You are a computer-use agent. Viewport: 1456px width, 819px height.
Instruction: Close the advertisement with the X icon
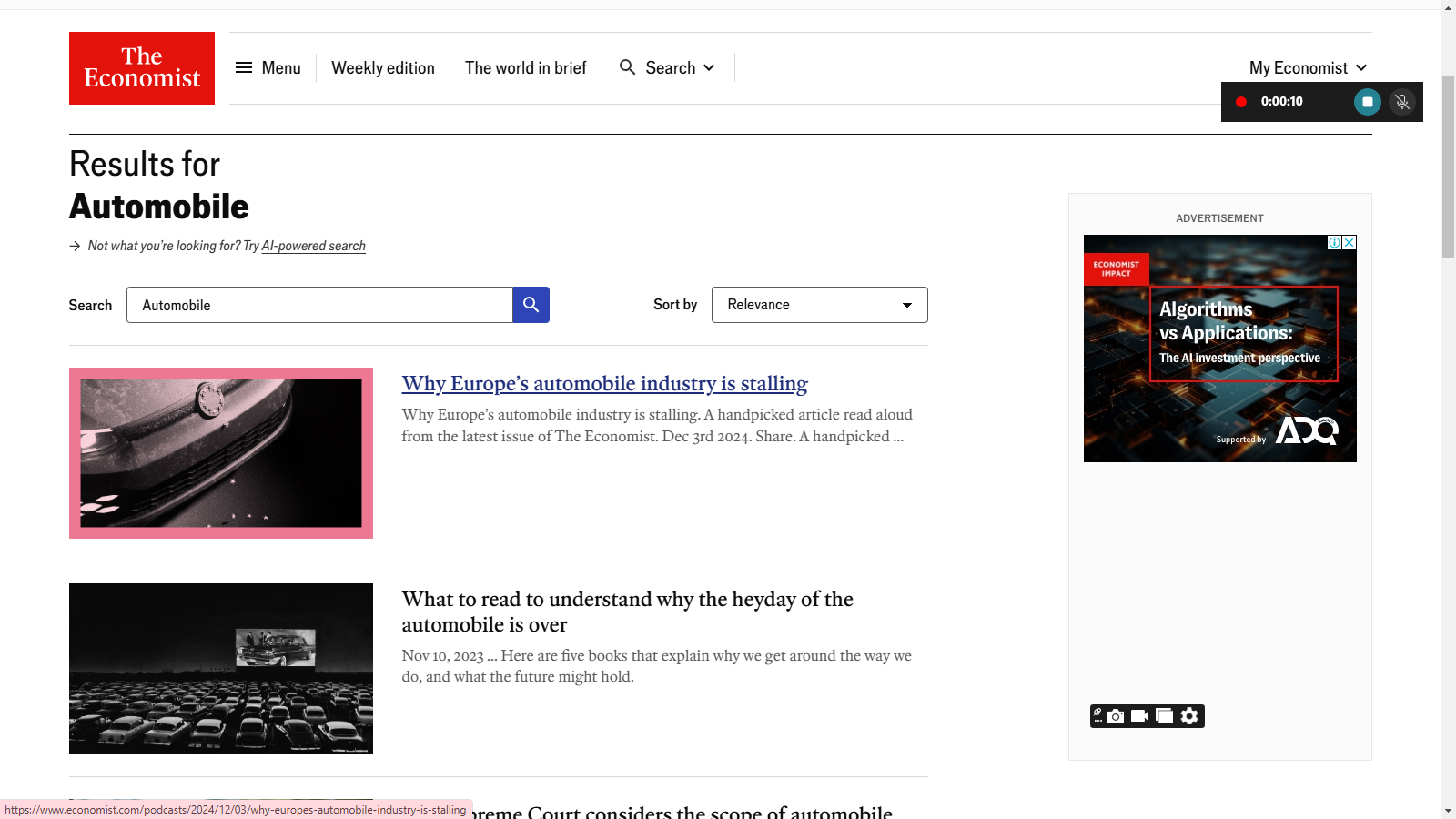[1350, 242]
